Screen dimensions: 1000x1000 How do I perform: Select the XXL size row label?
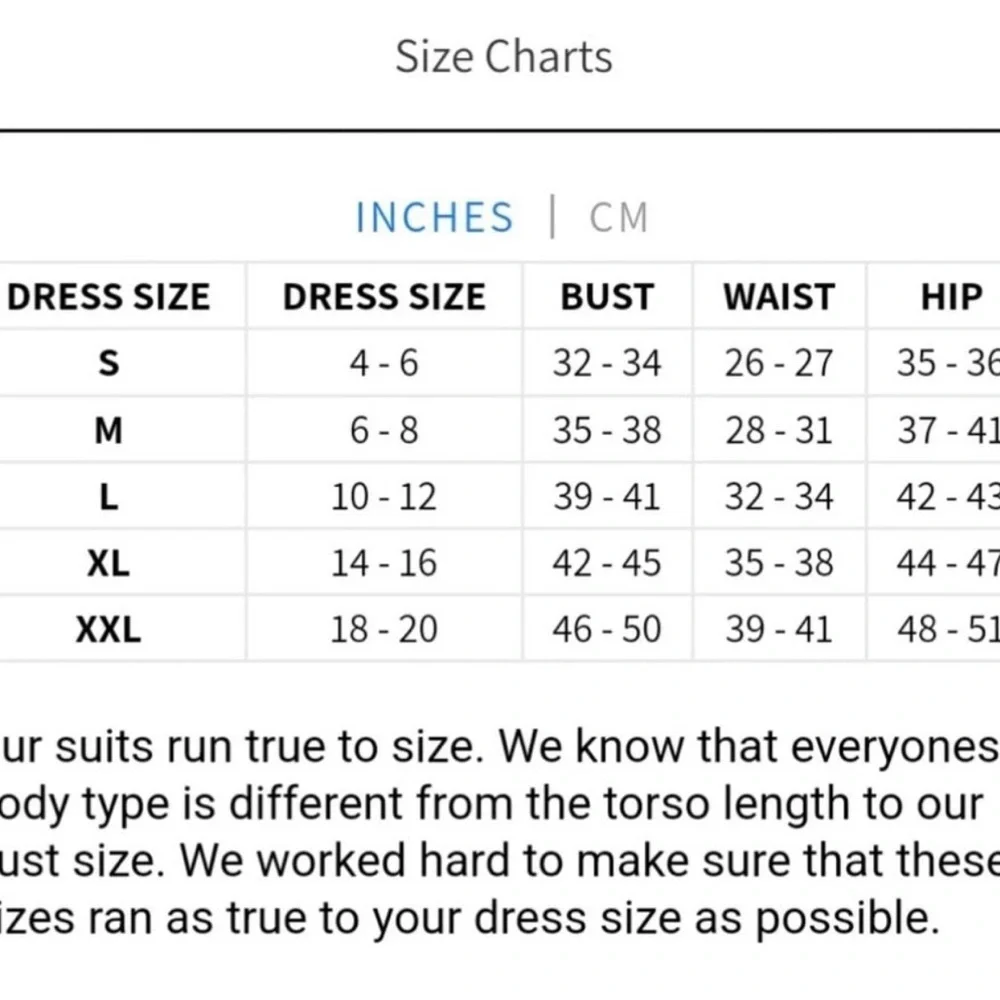(108, 629)
